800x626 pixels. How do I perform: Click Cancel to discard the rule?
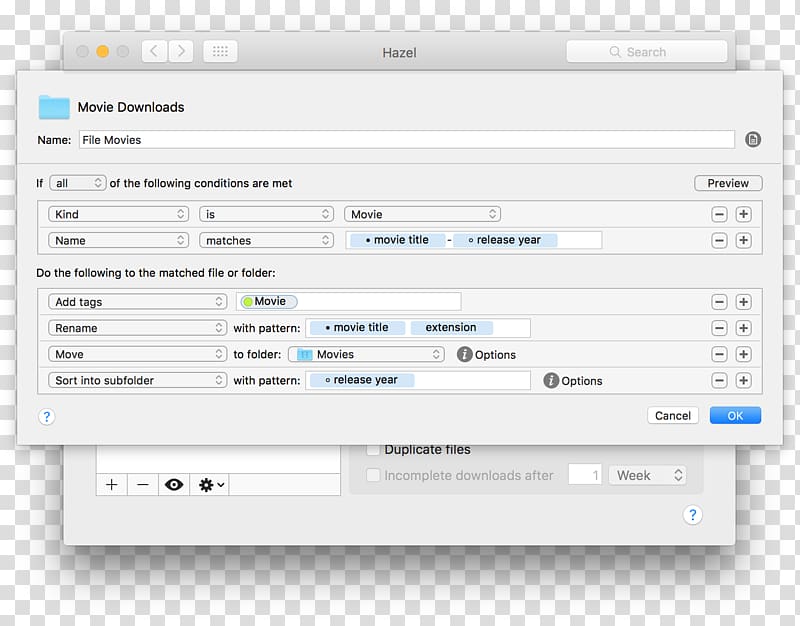672,416
